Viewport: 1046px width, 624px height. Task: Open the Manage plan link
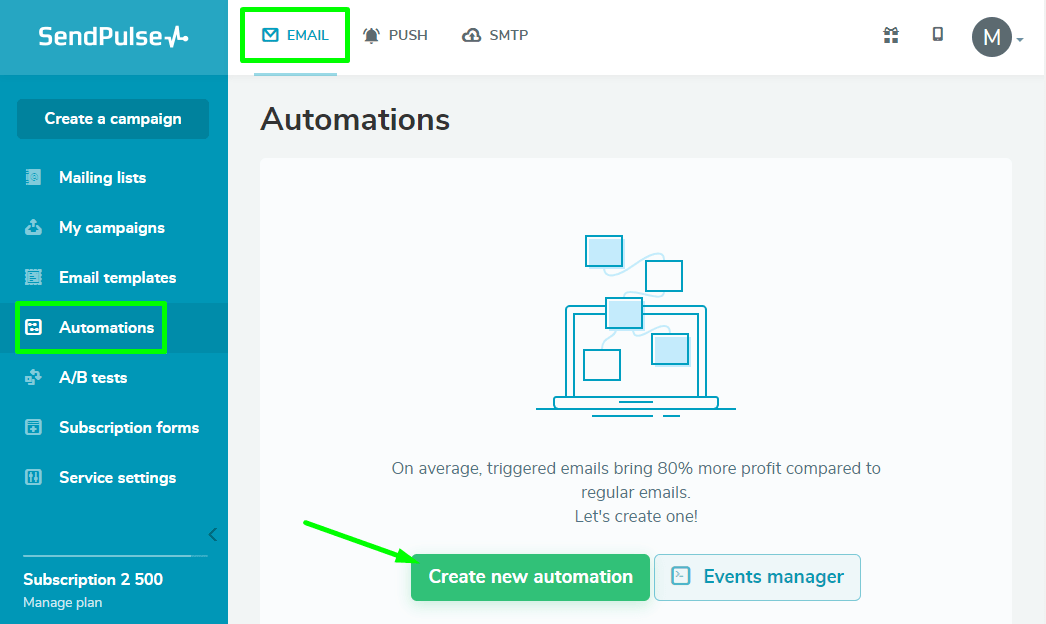tap(63, 603)
